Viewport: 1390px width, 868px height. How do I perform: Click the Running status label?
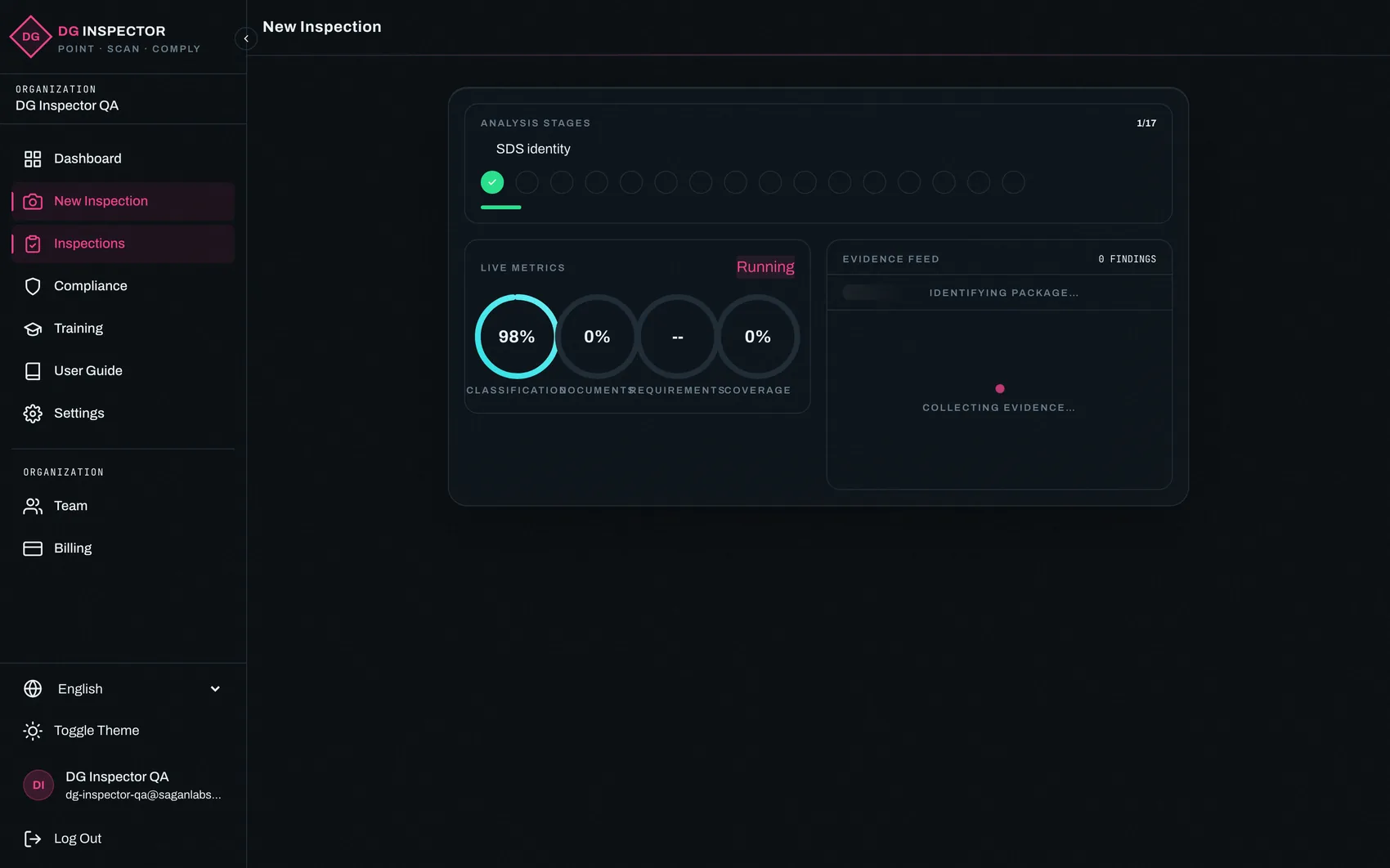point(765,267)
